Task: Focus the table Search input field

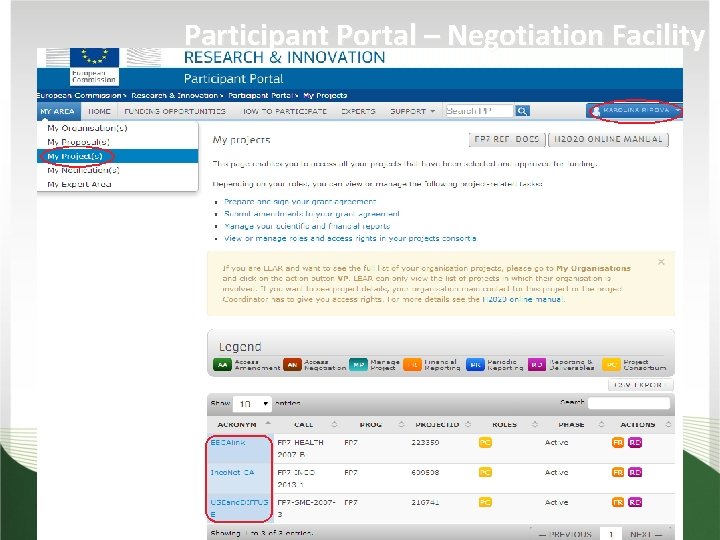Action: click(629, 403)
